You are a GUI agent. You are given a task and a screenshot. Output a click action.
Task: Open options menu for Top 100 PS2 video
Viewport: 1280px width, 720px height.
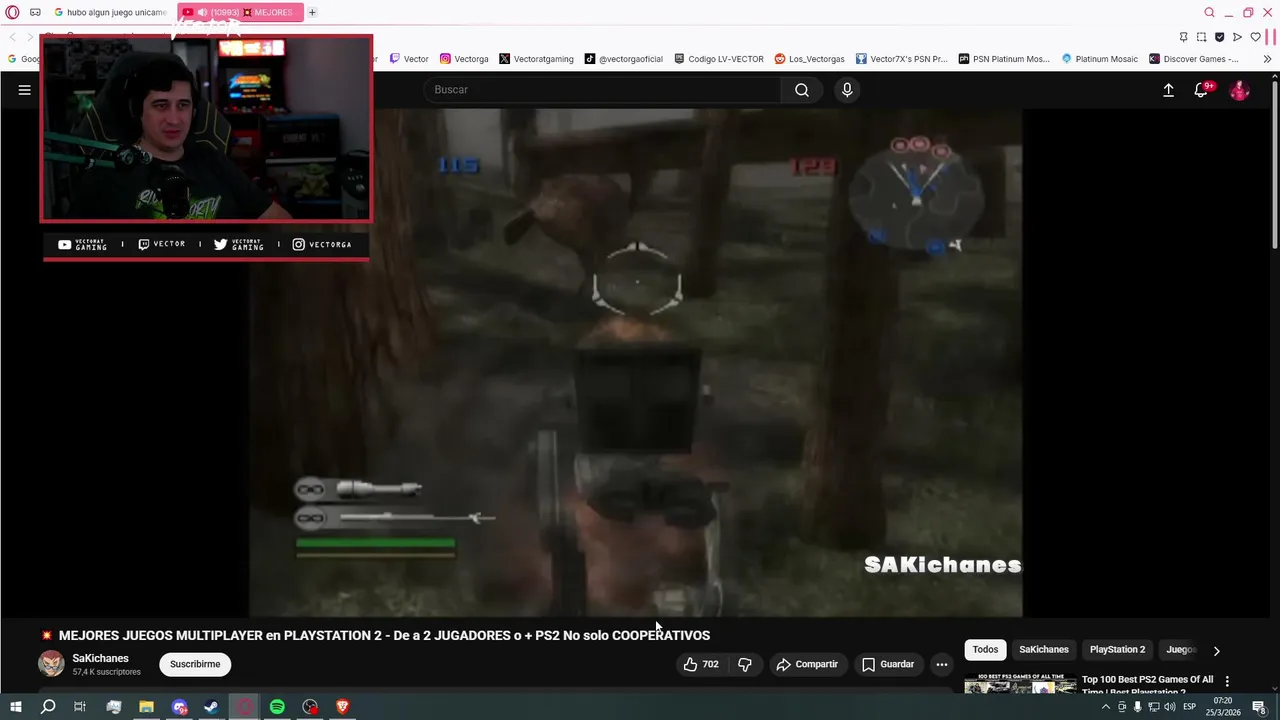(1227, 681)
